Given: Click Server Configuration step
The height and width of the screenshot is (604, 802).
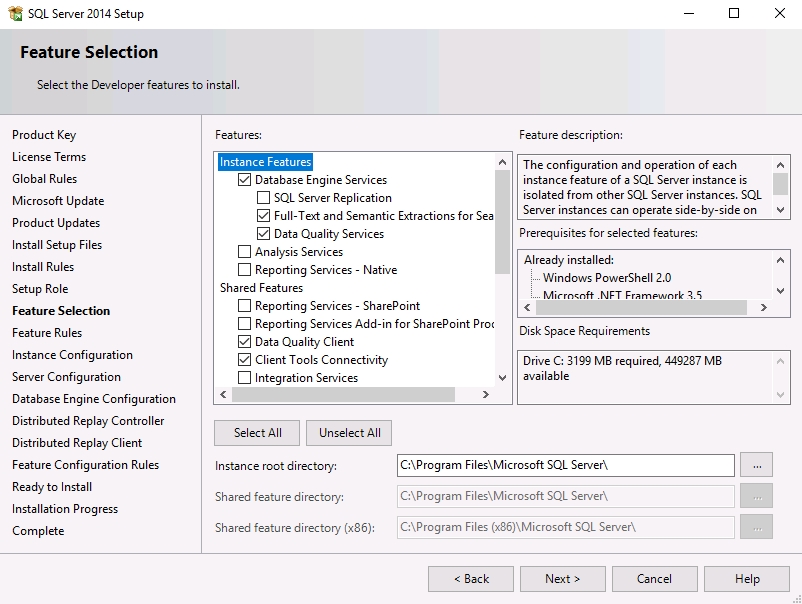Looking at the screenshot, I should pyautogui.click(x=66, y=376).
